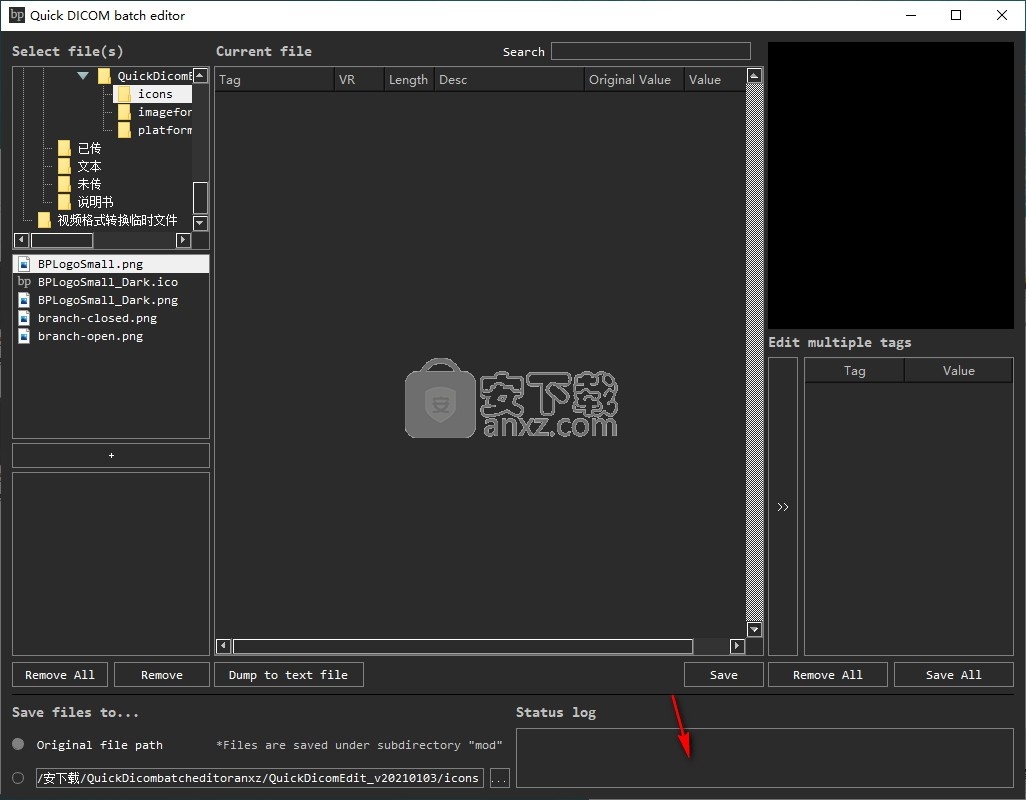The image size is (1026, 800).
Task: Click Remove All under Edit multiple tags
Action: [828, 674]
